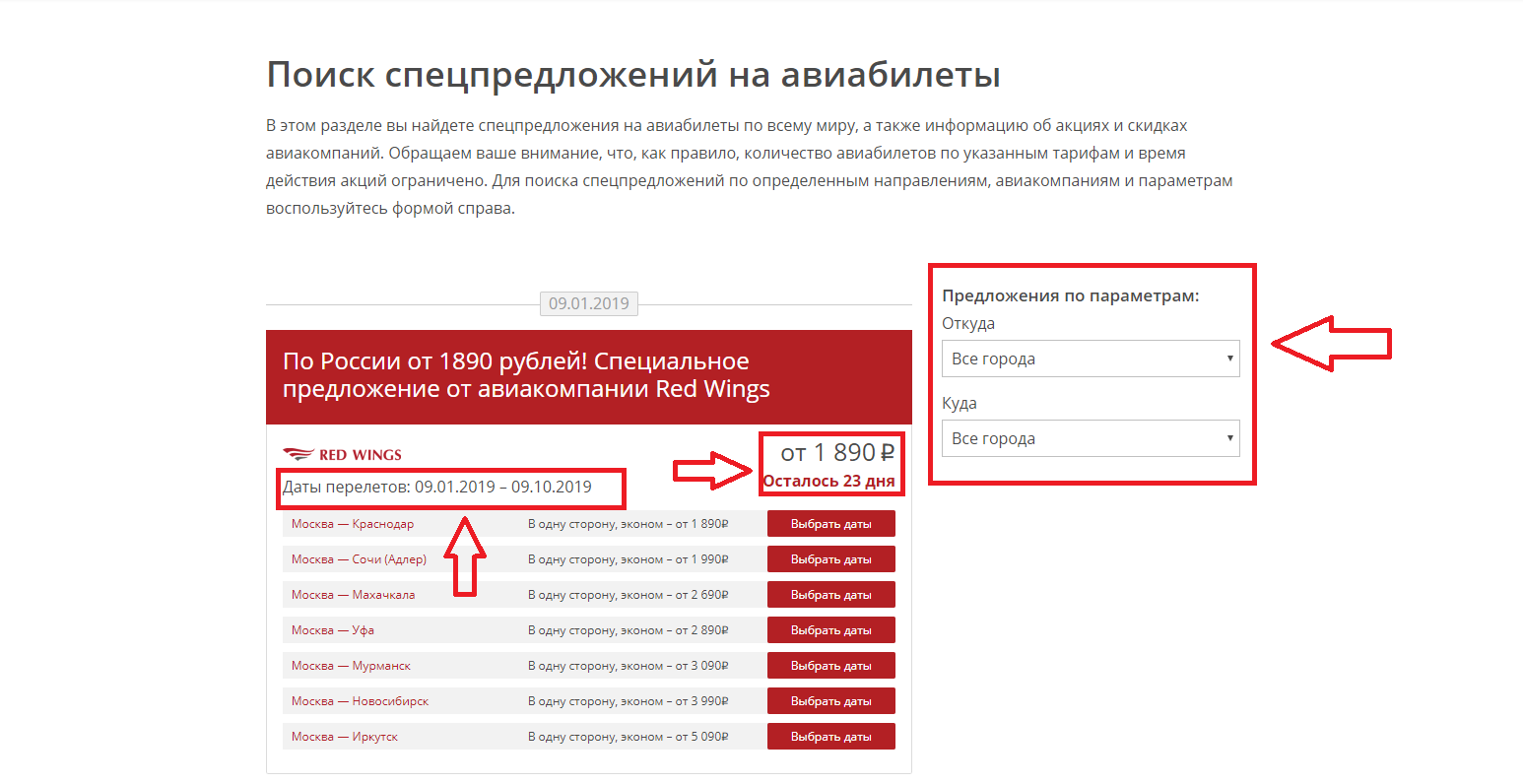Click fare text 'эконом – от 1 890₽'
1523x784 pixels.
point(674,524)
